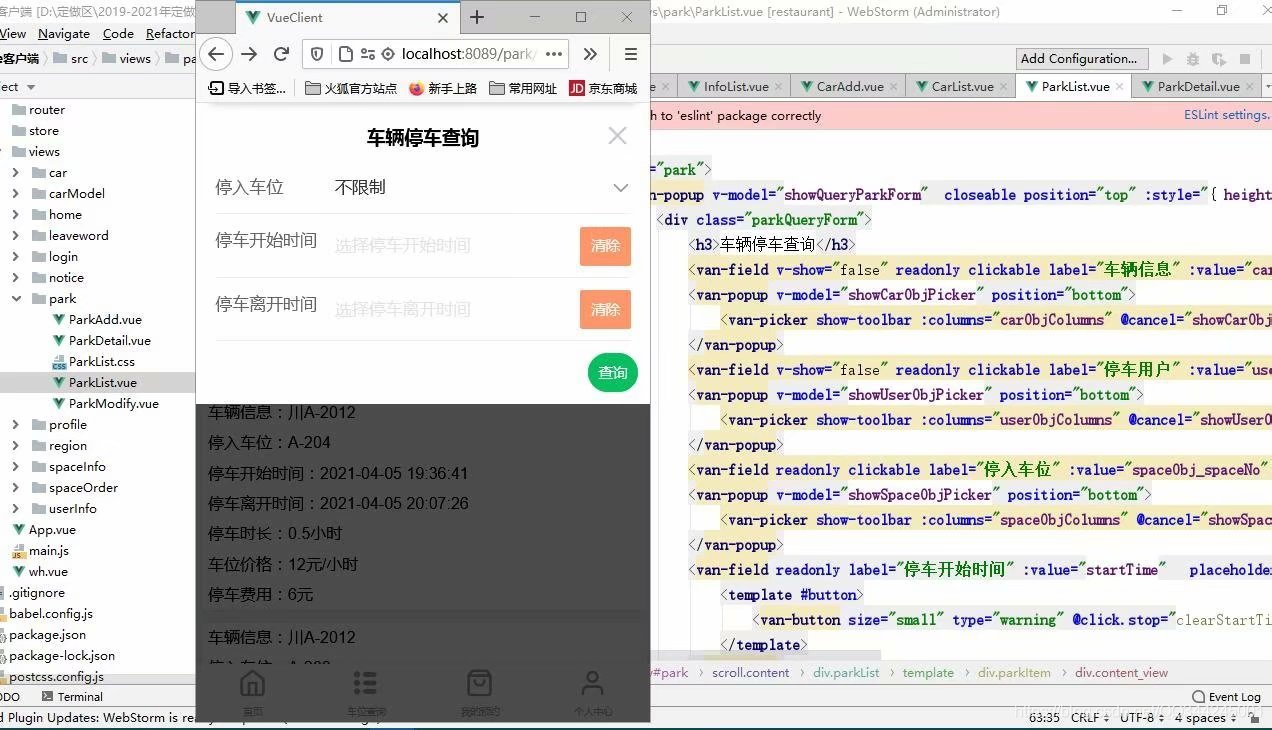Image resolution: width=1272 pixels, height=730 pixels.
Task: Open the 停入车位 picker chevron
Action: tap(621, 188)
